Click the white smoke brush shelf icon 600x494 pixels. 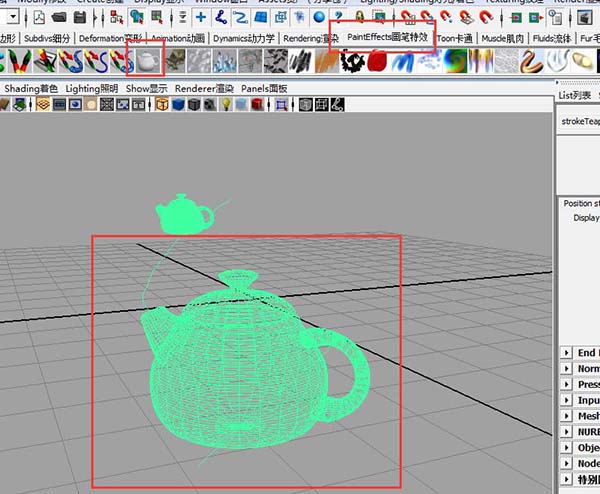point(557,61)
